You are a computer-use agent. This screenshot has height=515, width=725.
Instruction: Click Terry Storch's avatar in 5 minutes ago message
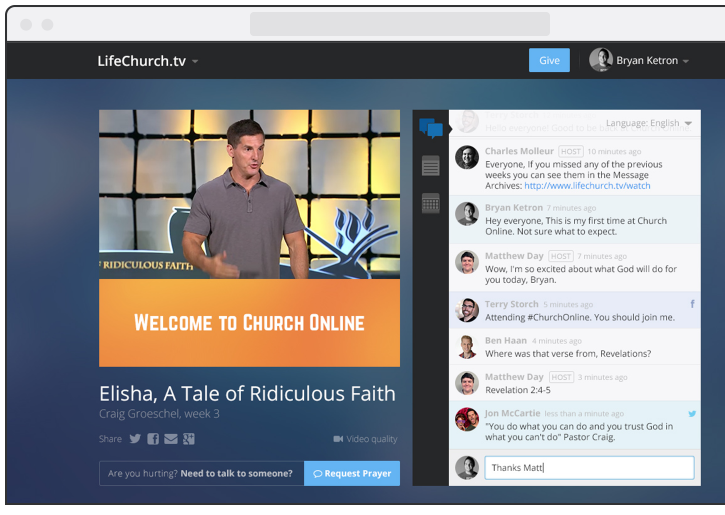[x=467, y=310]
